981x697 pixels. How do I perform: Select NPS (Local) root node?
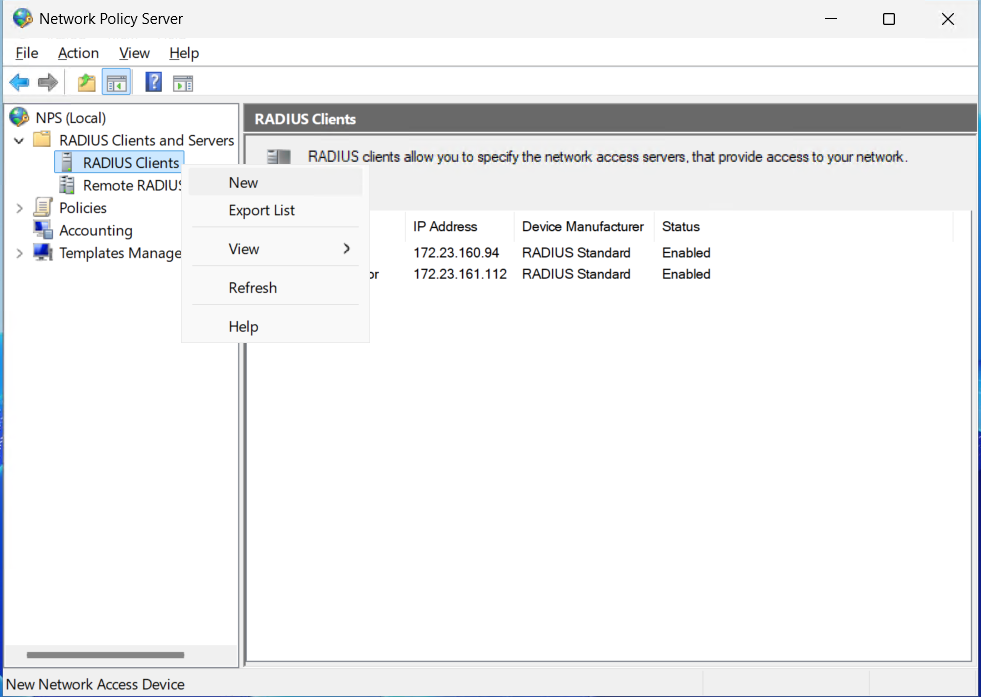click(71, 118)
